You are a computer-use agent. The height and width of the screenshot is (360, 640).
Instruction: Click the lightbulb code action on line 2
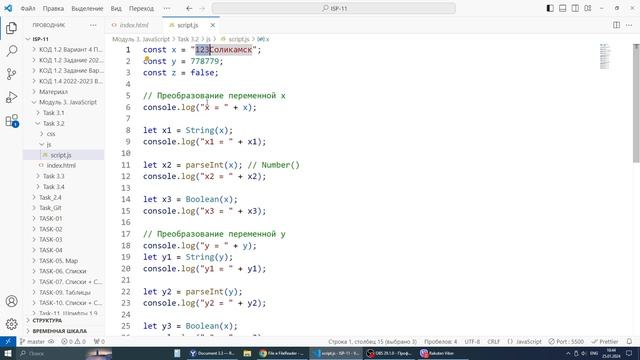pos(147,59)
